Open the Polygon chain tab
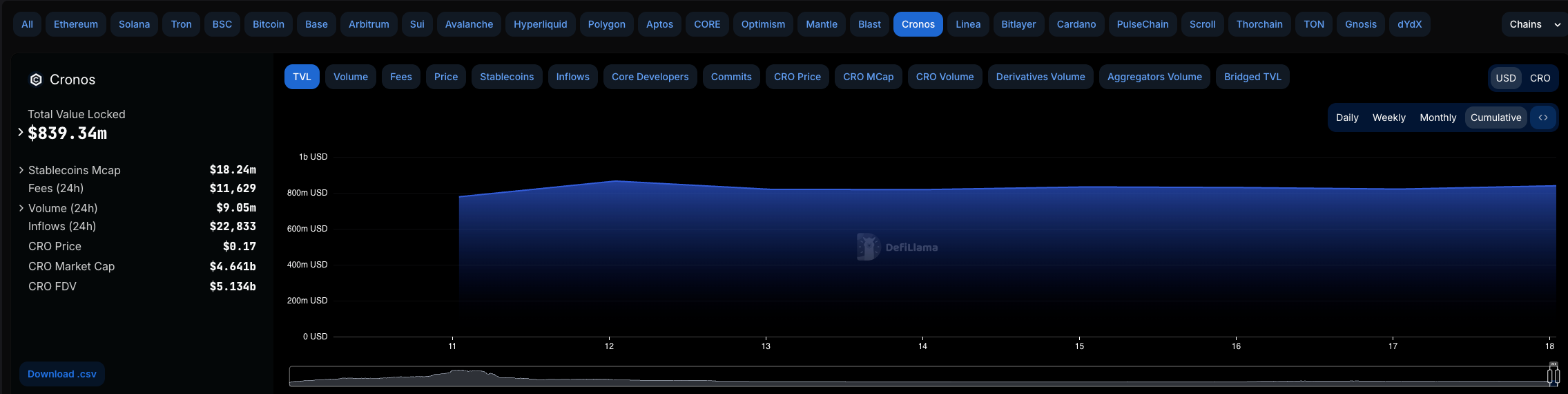The image size is (1568, 394). pos(607,24)
